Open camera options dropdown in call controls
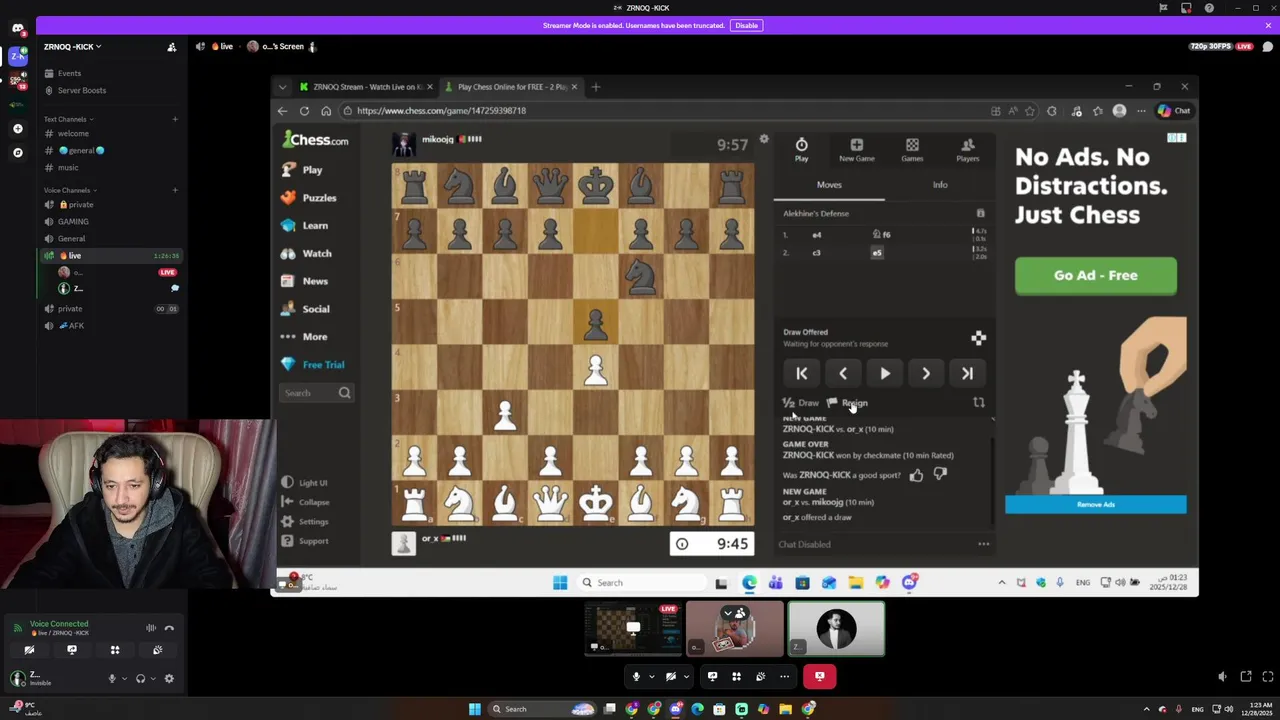 pos(686,677)
